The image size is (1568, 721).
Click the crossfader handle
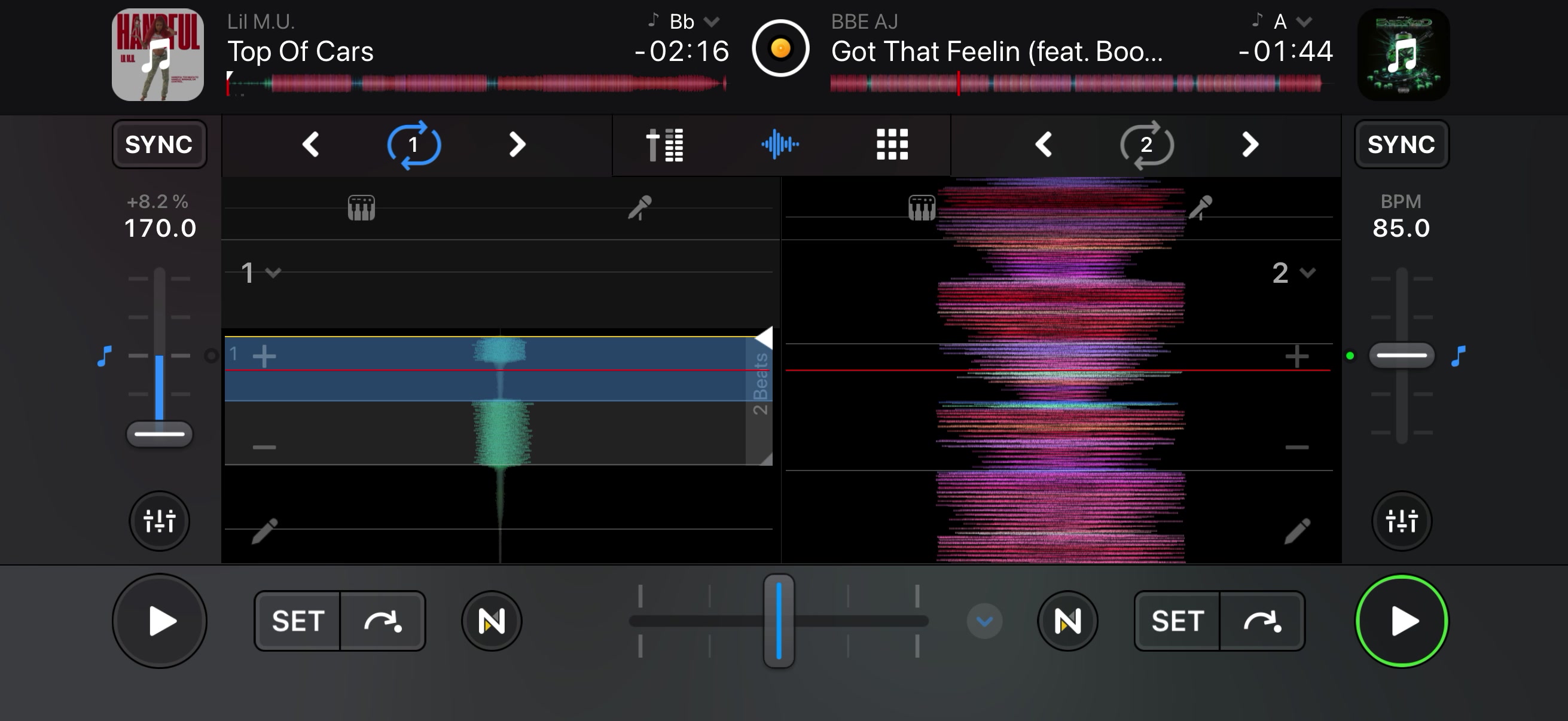tap(779, 621)
